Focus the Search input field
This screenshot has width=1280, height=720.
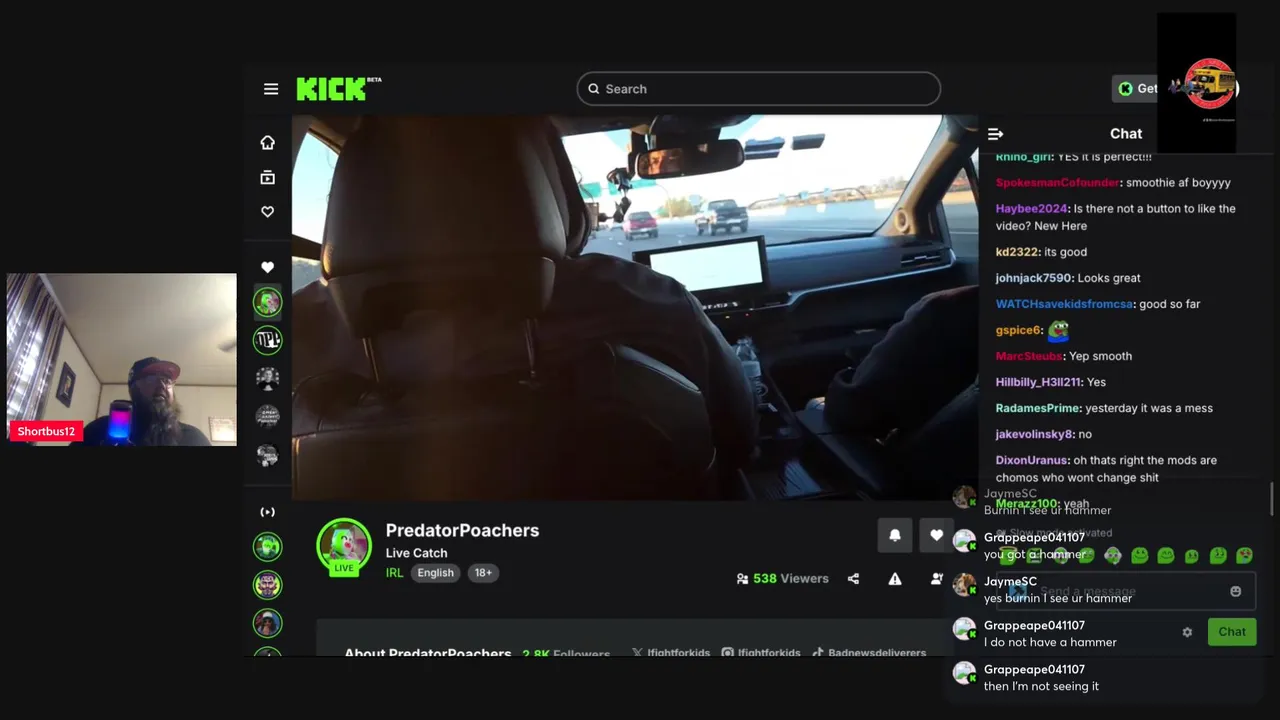[758, 89]
